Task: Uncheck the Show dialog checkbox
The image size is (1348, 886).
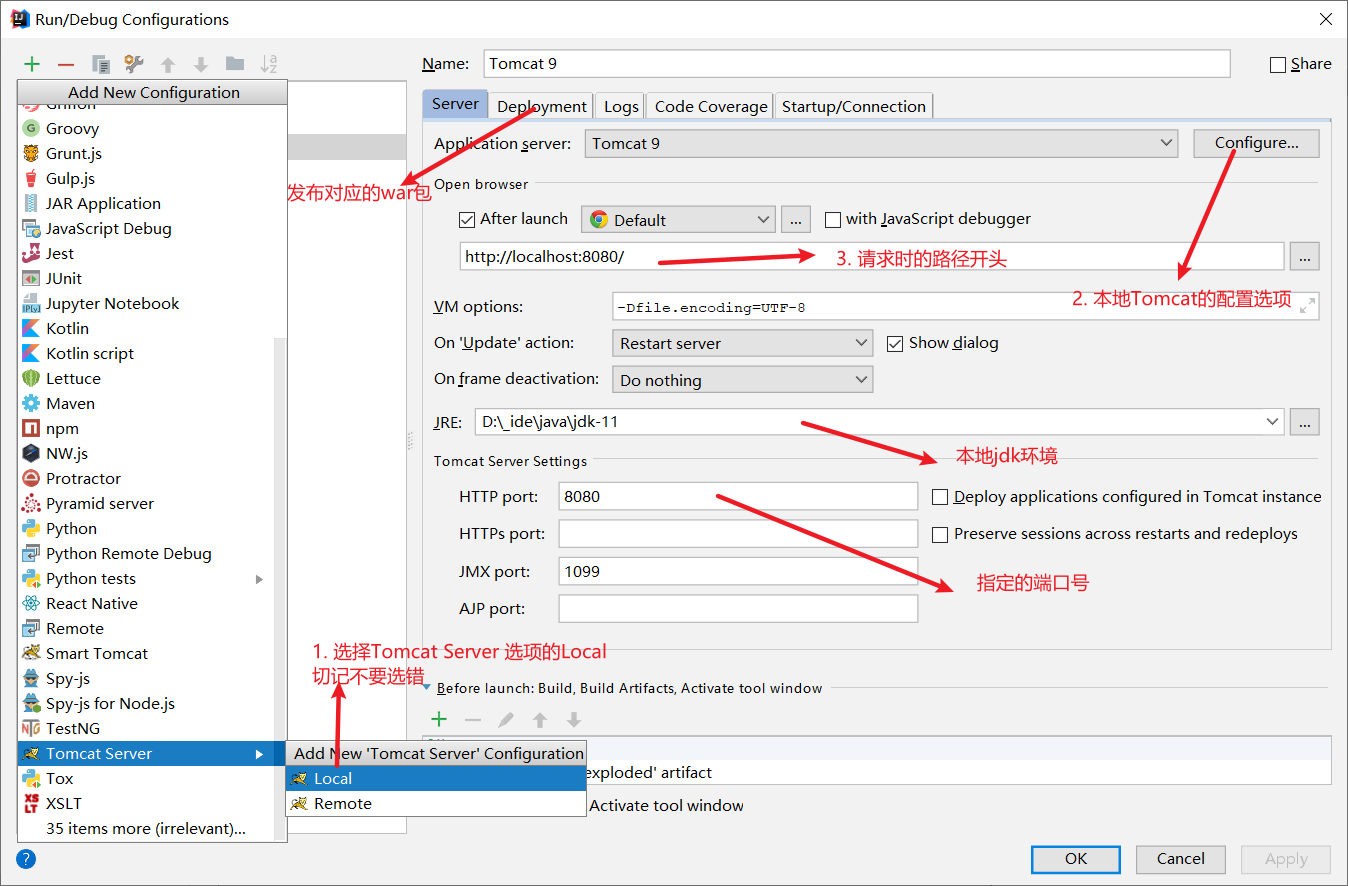Action: coord(895,343)
